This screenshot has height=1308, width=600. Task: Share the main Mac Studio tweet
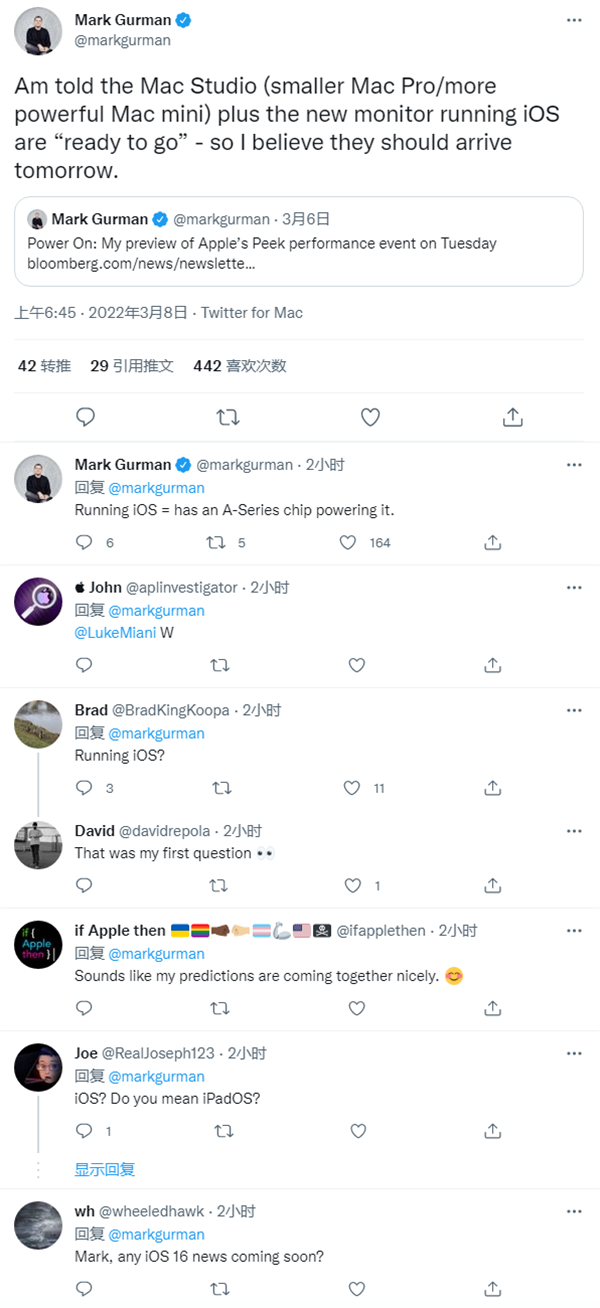pyautogui.click(x=512, y=417)
